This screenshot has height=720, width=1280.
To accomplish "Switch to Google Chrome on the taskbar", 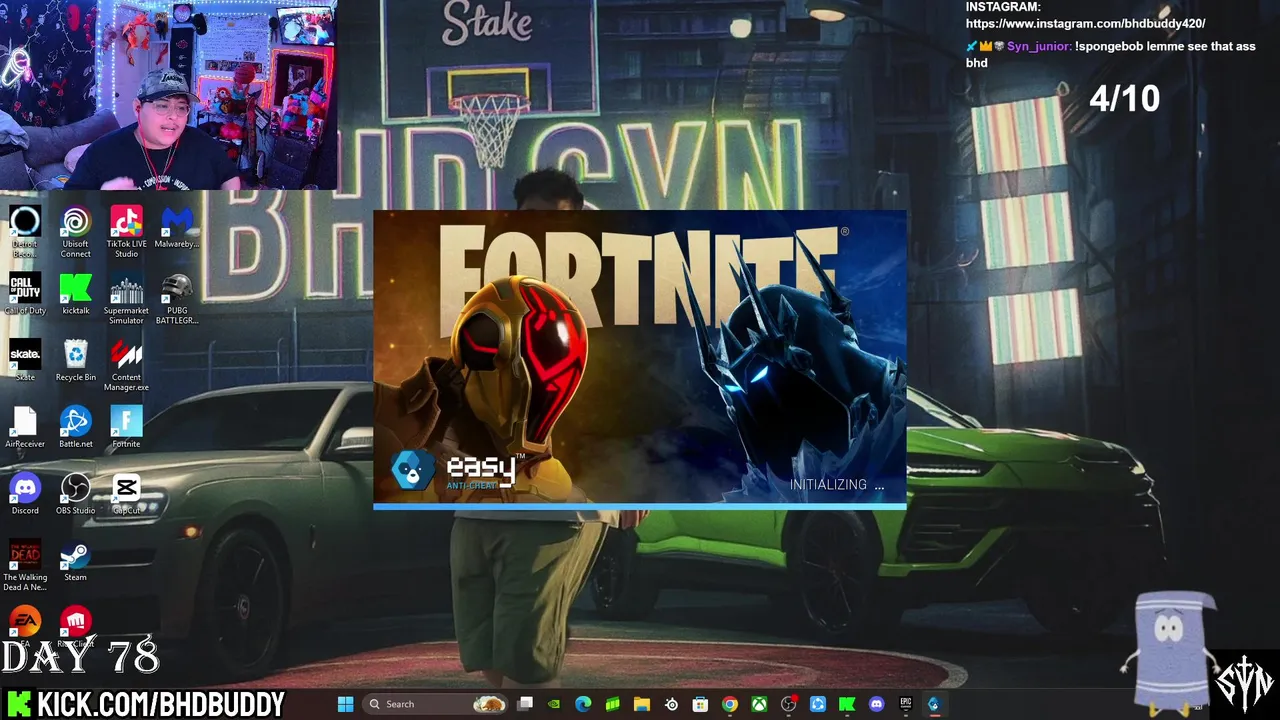I will (730, 704).
